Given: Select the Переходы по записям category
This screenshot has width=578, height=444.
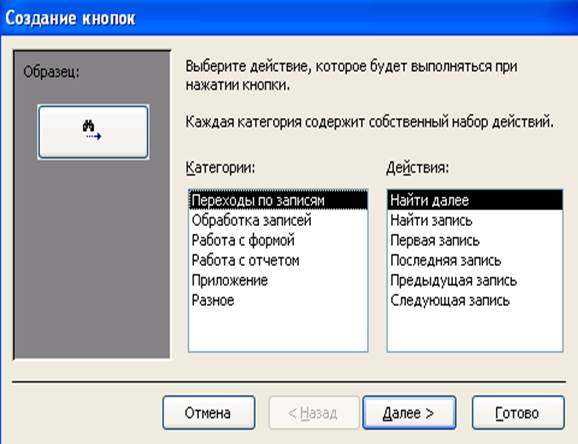Looking at the screenshot, I should point(278,200).
